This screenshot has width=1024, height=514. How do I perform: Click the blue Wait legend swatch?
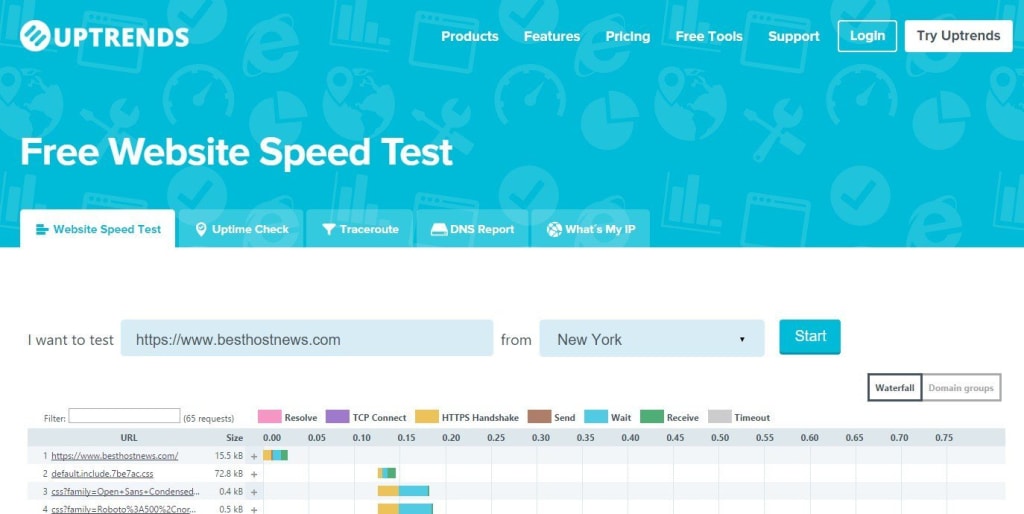coord(596,417)
